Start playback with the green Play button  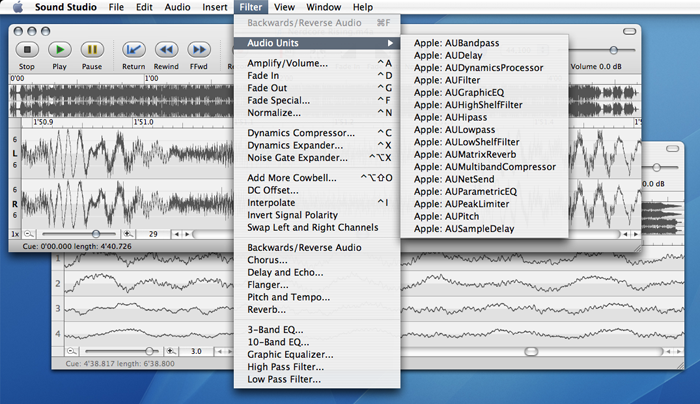[x=59, y=50]
